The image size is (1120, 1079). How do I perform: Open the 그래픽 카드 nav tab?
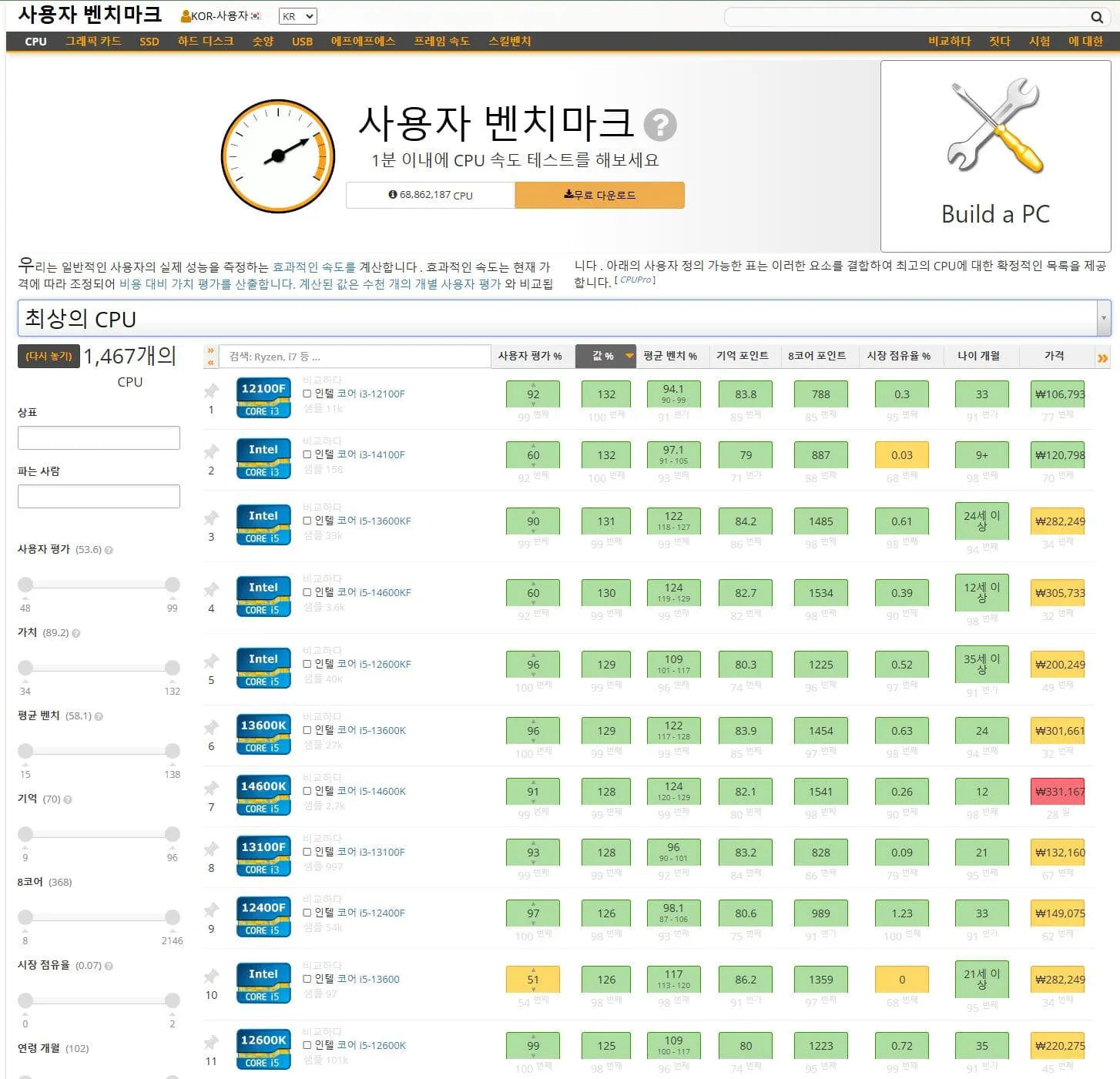coord(93,42)
